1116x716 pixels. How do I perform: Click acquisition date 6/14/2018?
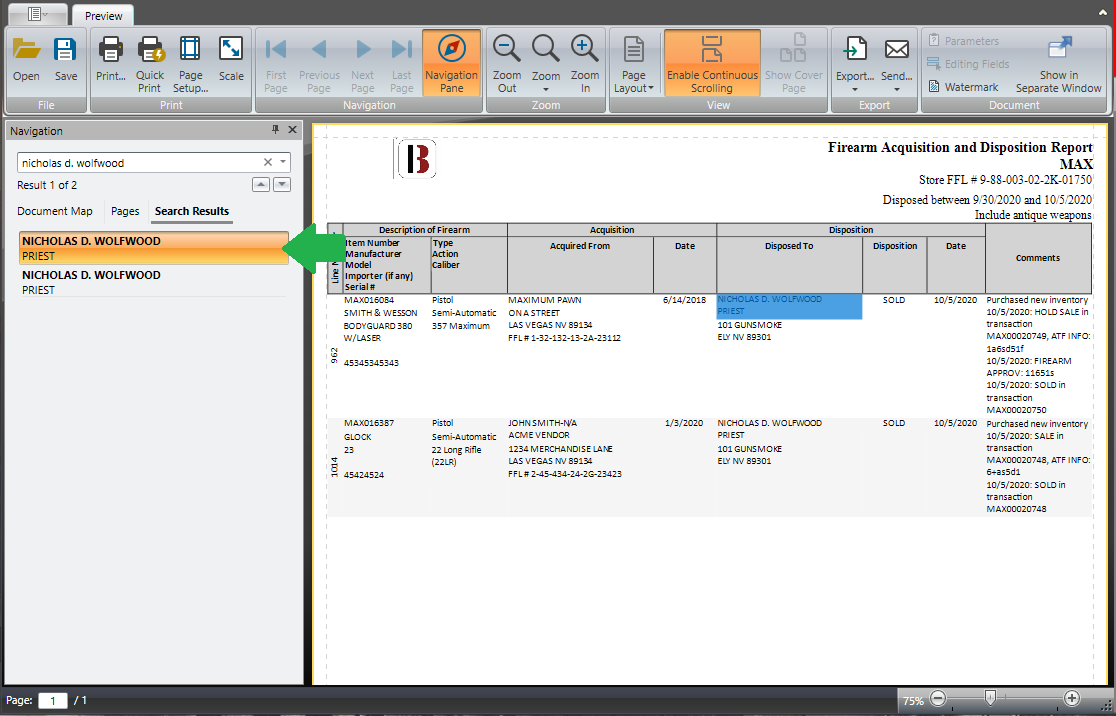(x=684, y=300)
